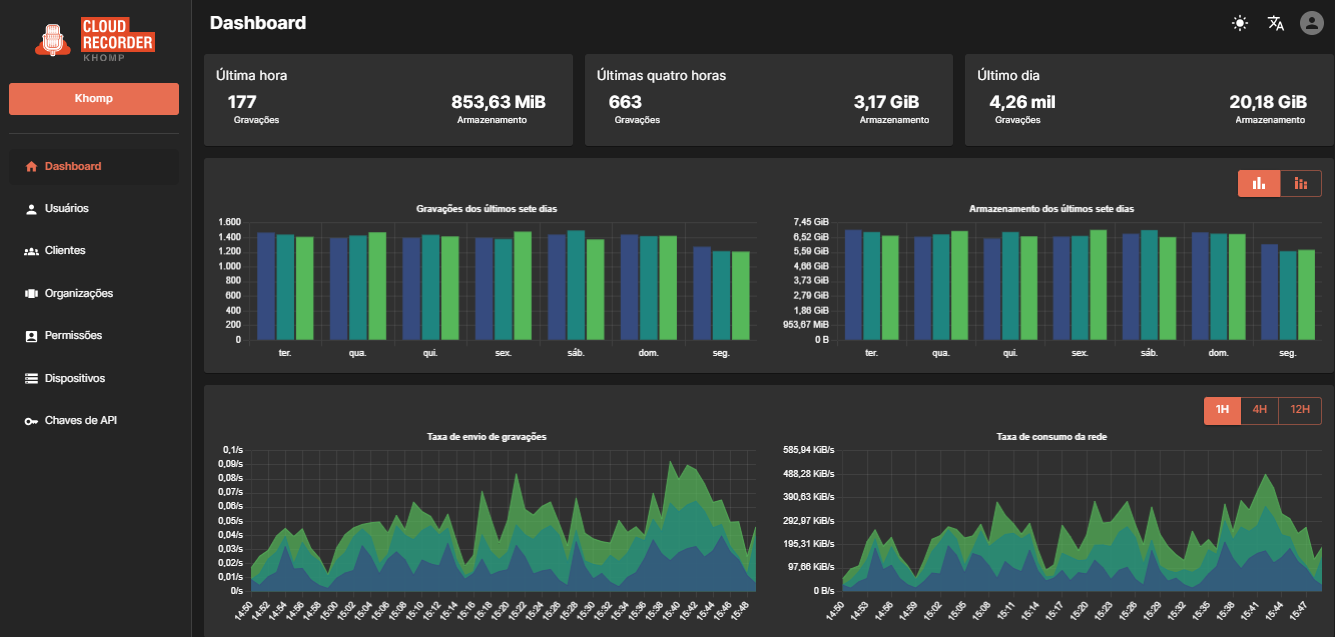1335x637 pixels.
Task: Click the home icon beside Dashboard
Action: click(31, 167)
